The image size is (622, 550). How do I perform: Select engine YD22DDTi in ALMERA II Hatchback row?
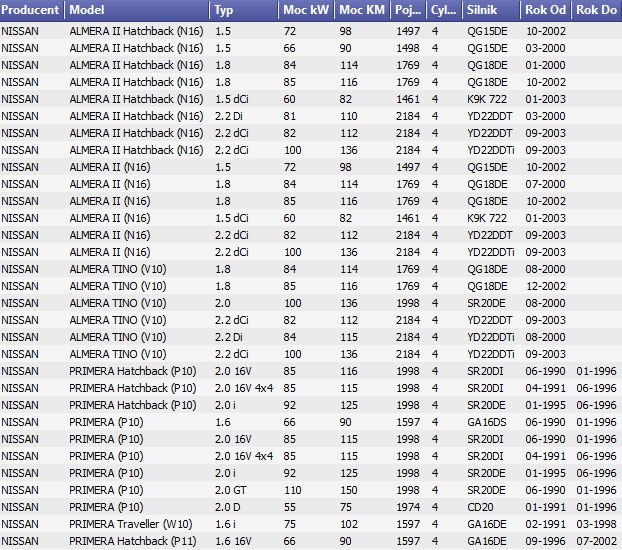(x=491, y=150)
